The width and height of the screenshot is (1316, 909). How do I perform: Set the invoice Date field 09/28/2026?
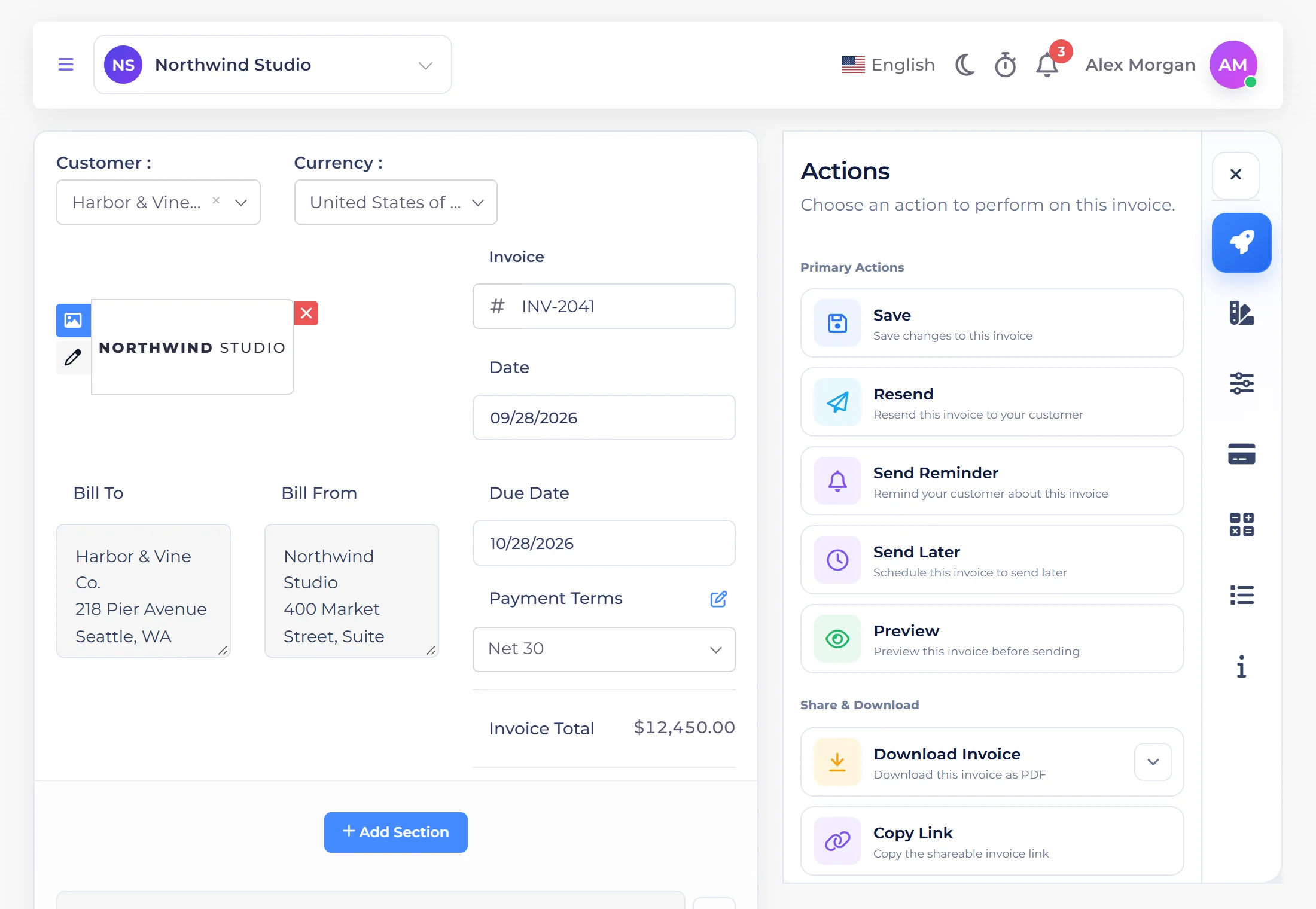coord(604,417)
